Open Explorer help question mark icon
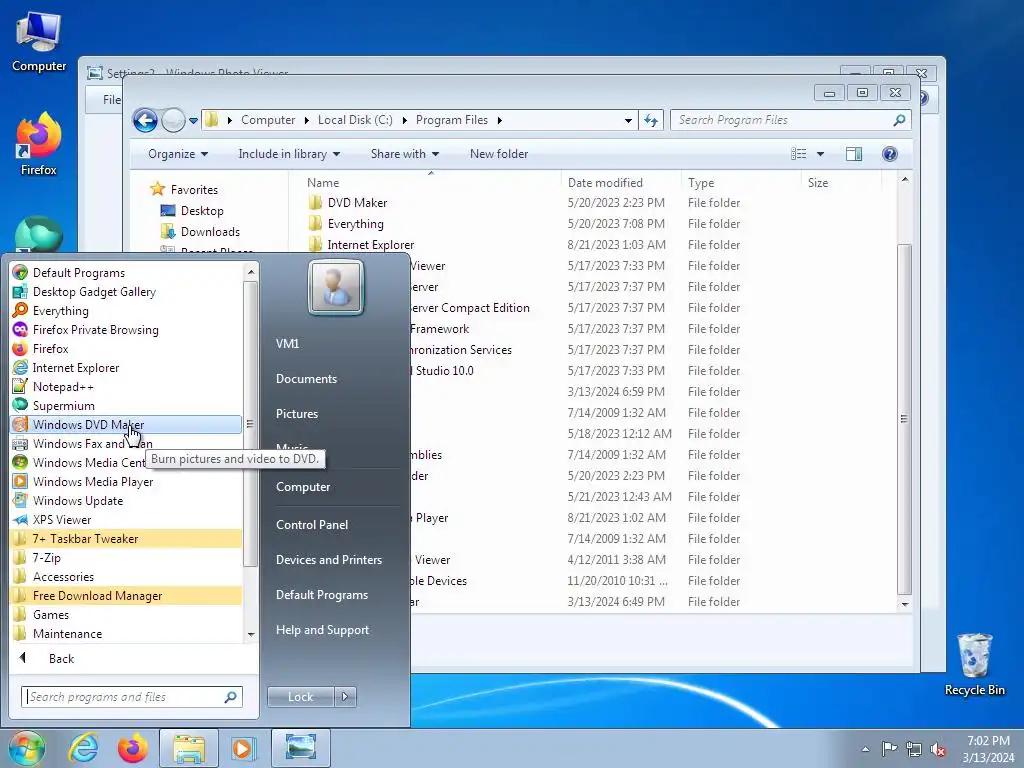Image resolution: width=1024 pixels, height=768 pixels. coord(889,154)
